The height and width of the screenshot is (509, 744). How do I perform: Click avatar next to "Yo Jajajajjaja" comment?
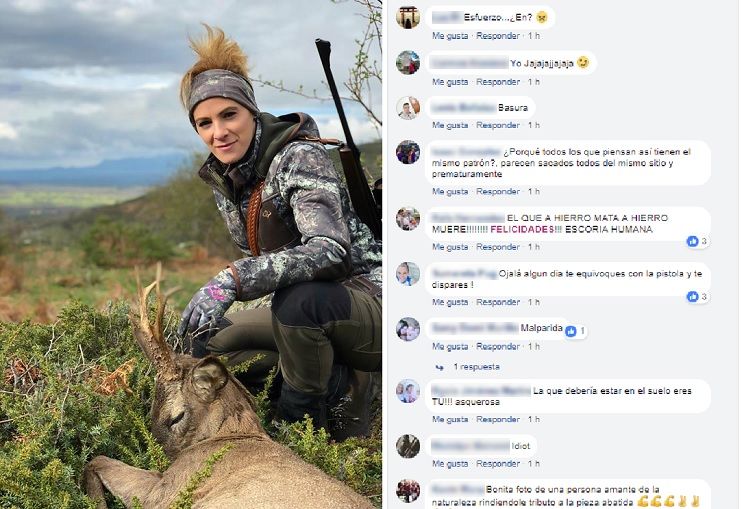click(408, 63)
